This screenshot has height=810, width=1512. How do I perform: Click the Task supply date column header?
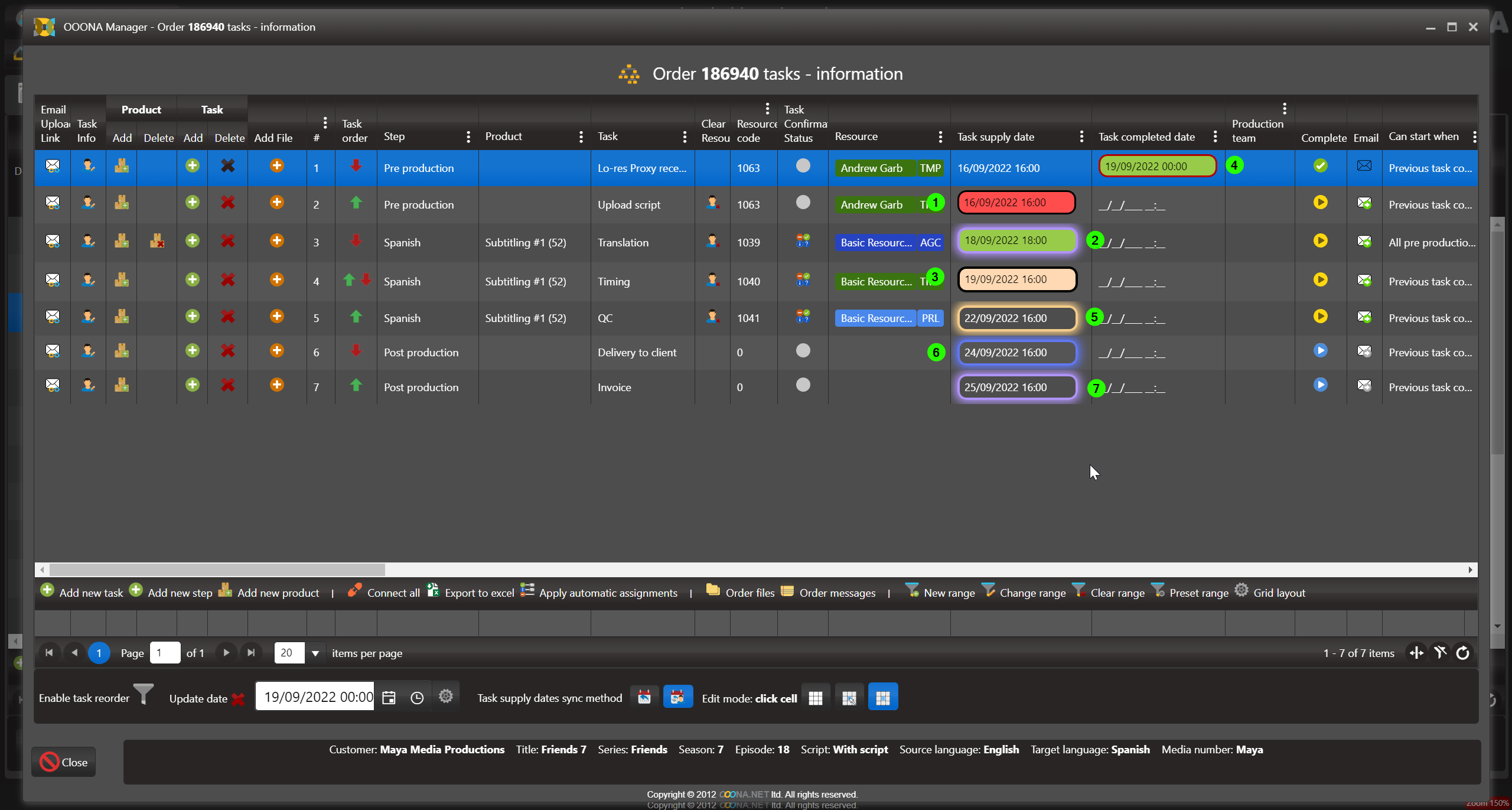pyautogui.click(x=996, y=137)
